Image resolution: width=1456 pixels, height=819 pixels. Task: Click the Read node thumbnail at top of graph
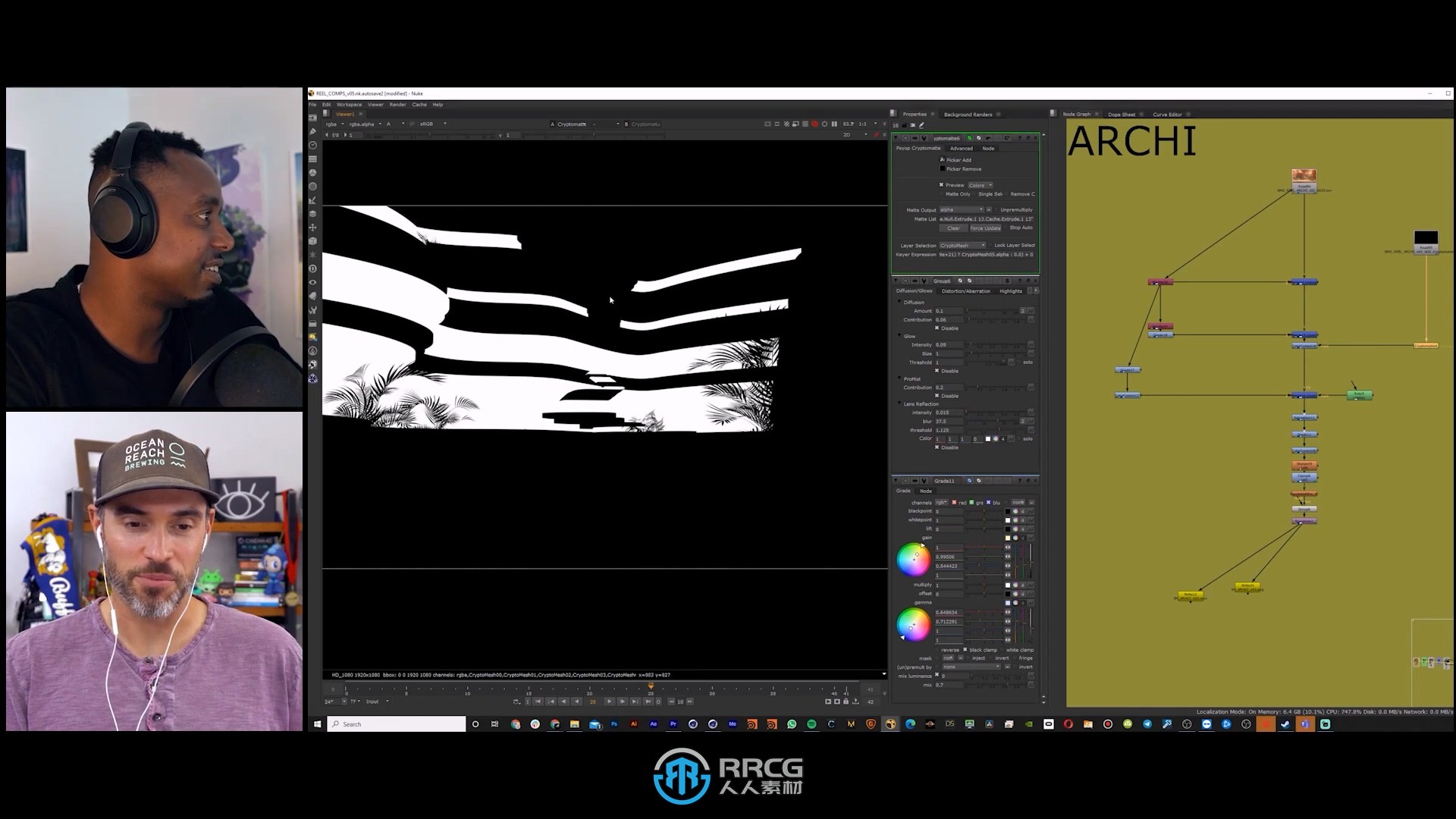tap(1304, 177)
